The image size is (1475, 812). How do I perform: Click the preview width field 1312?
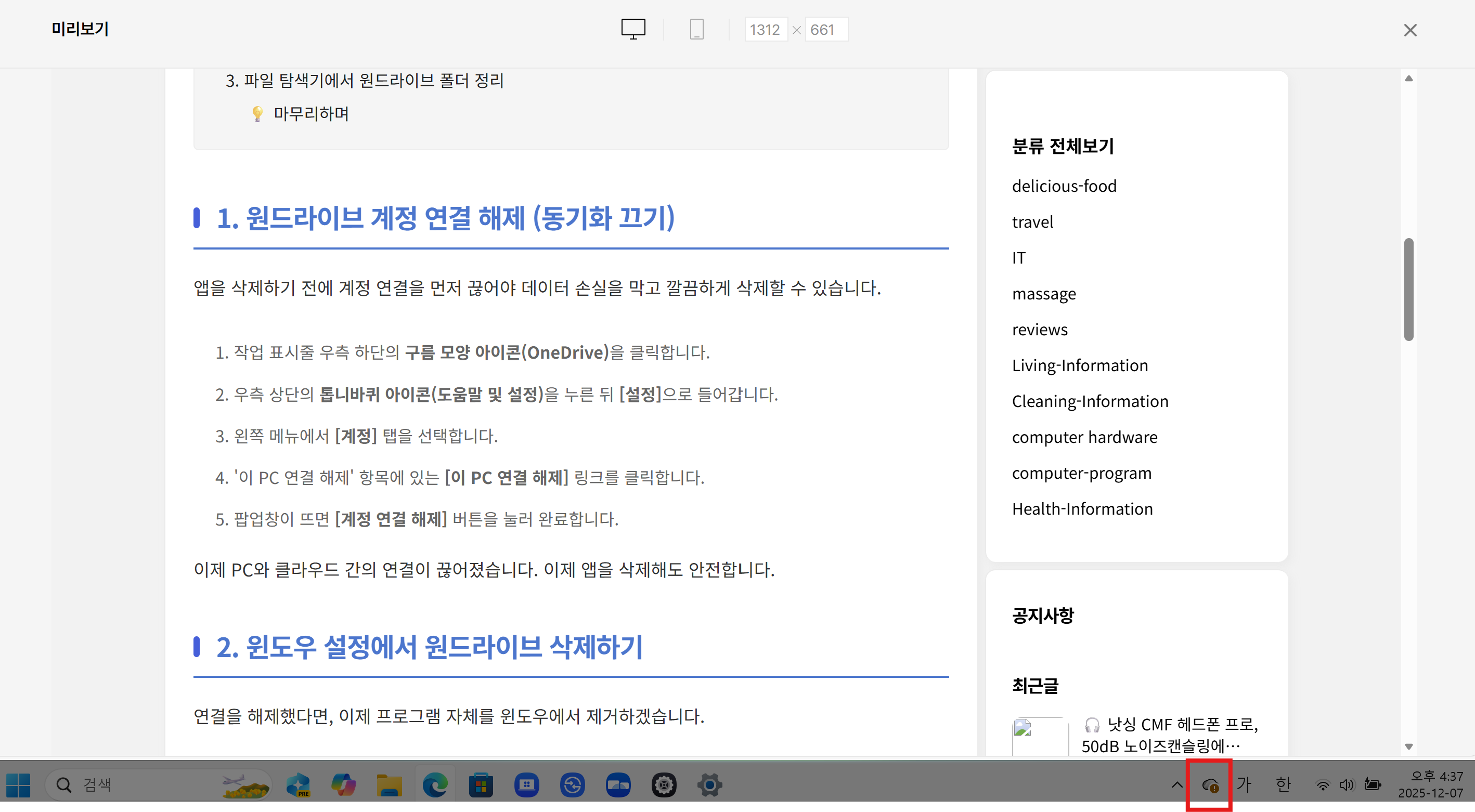point(765,30)
